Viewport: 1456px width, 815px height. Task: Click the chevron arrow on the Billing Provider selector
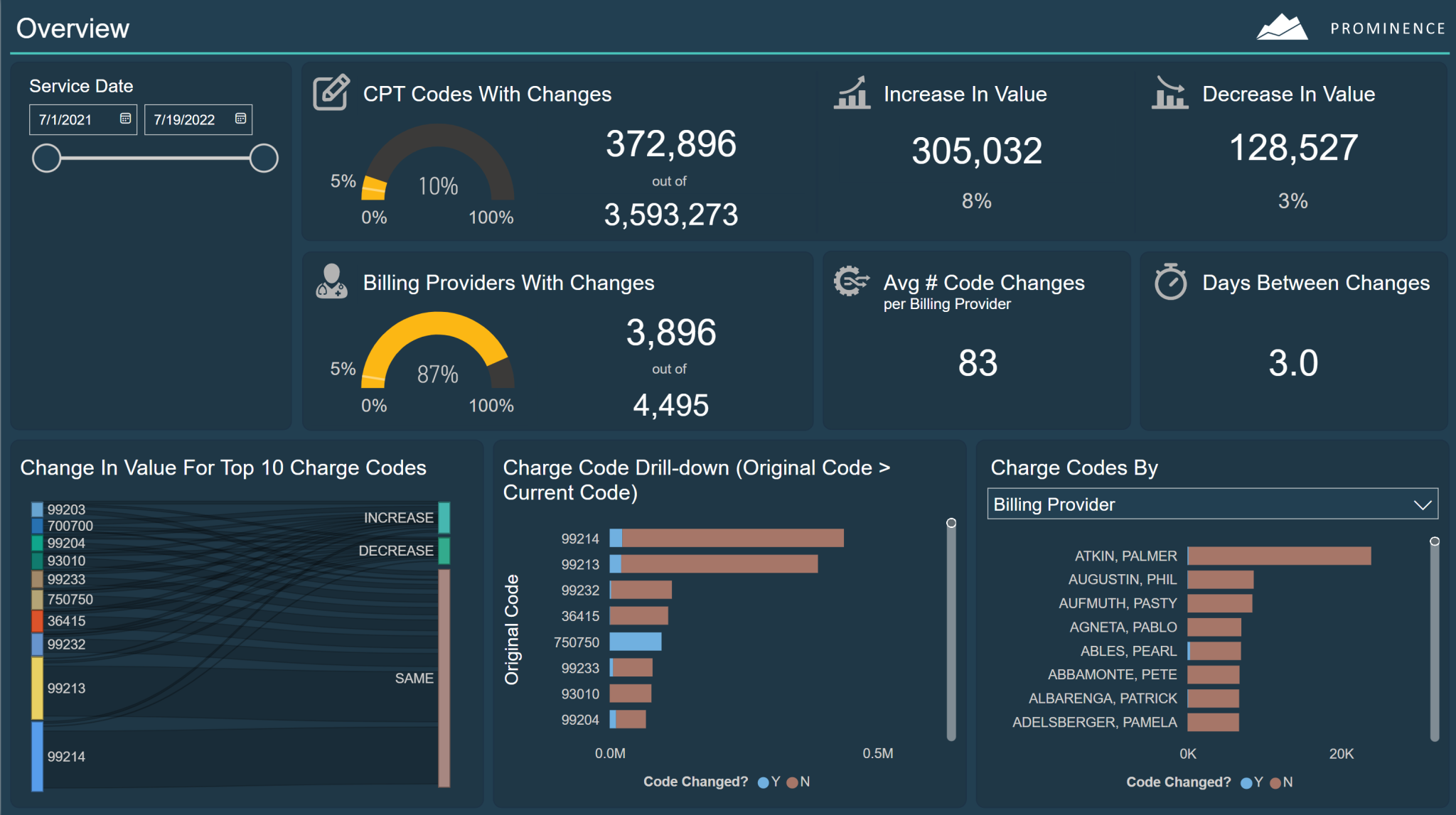(1422, 504)
